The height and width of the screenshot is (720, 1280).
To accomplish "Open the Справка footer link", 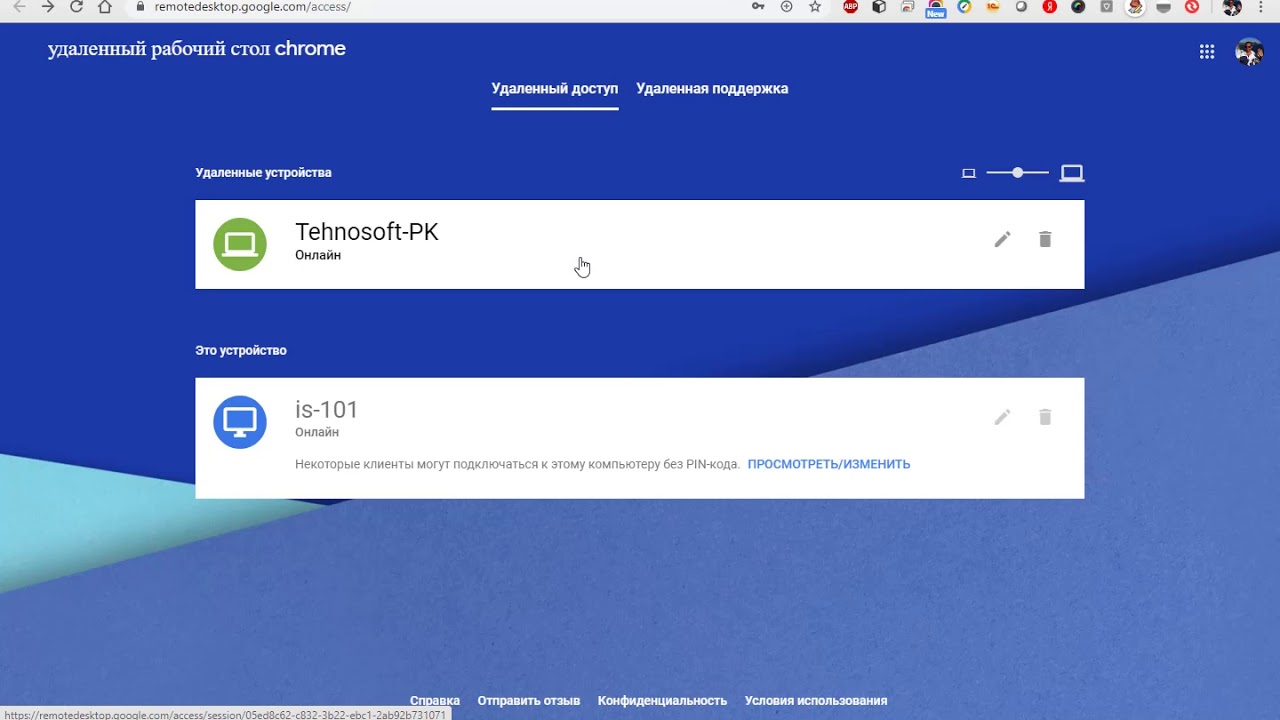I will click(x=435, y=701).
